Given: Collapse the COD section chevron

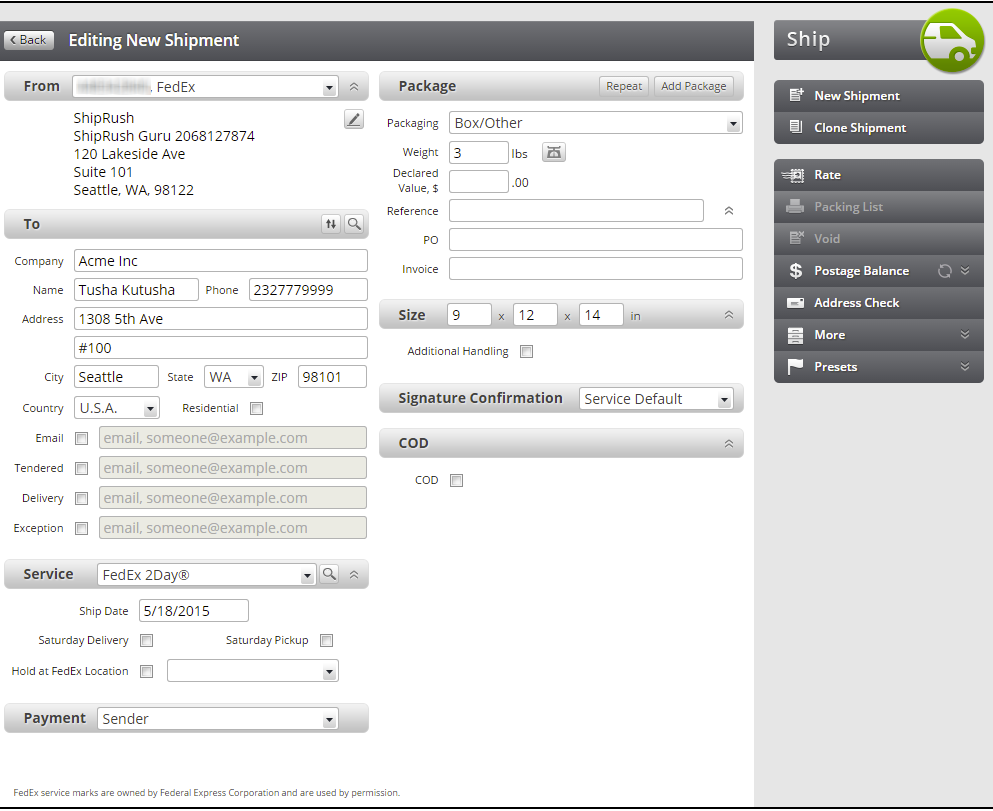Looking at the screenshot, I should pyautogui.click(x=729, y=444).
